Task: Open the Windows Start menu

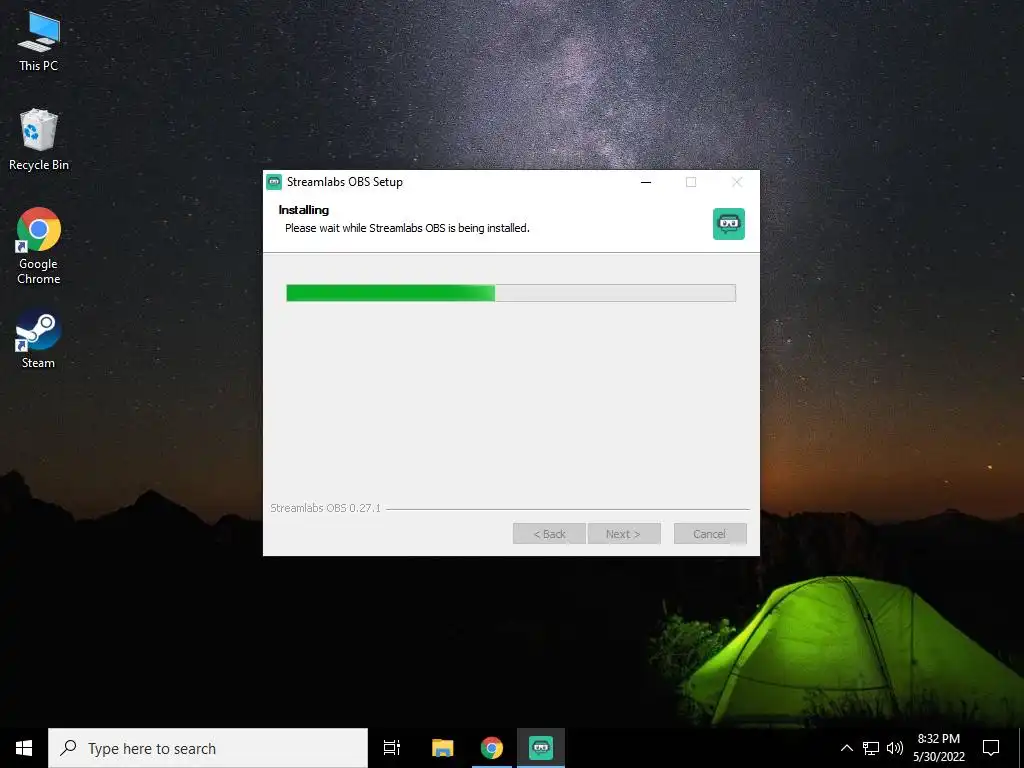Action: tap(24, 748)
